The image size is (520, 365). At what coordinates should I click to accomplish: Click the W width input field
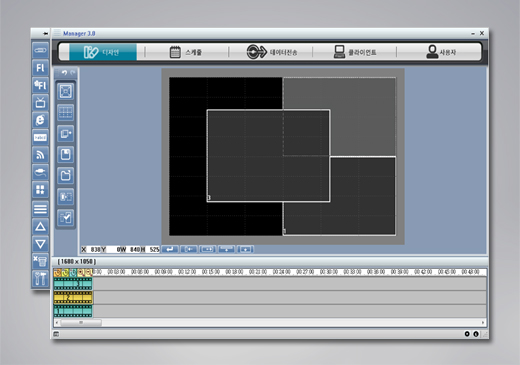[x=133, y=249]
